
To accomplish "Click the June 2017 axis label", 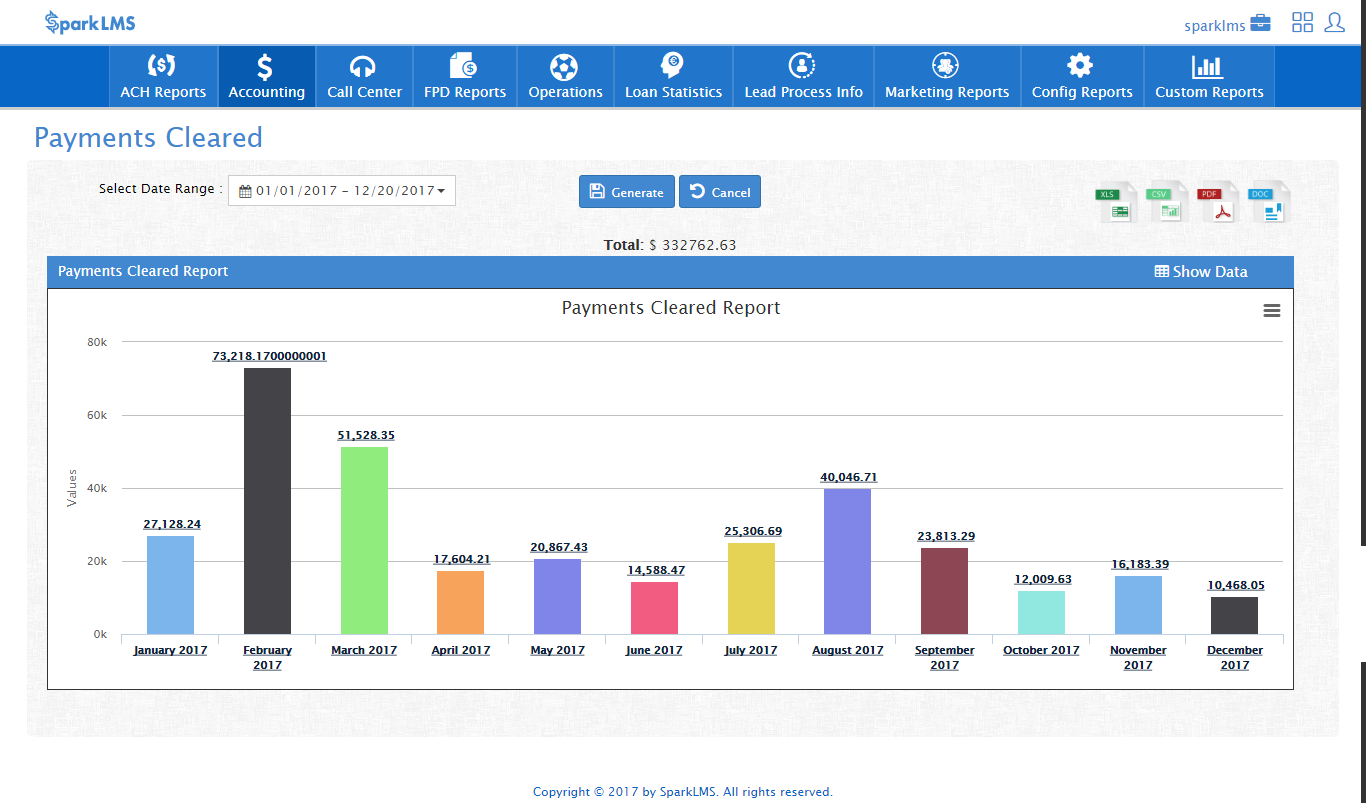I will pyautogui.click(x=654, y=650).
